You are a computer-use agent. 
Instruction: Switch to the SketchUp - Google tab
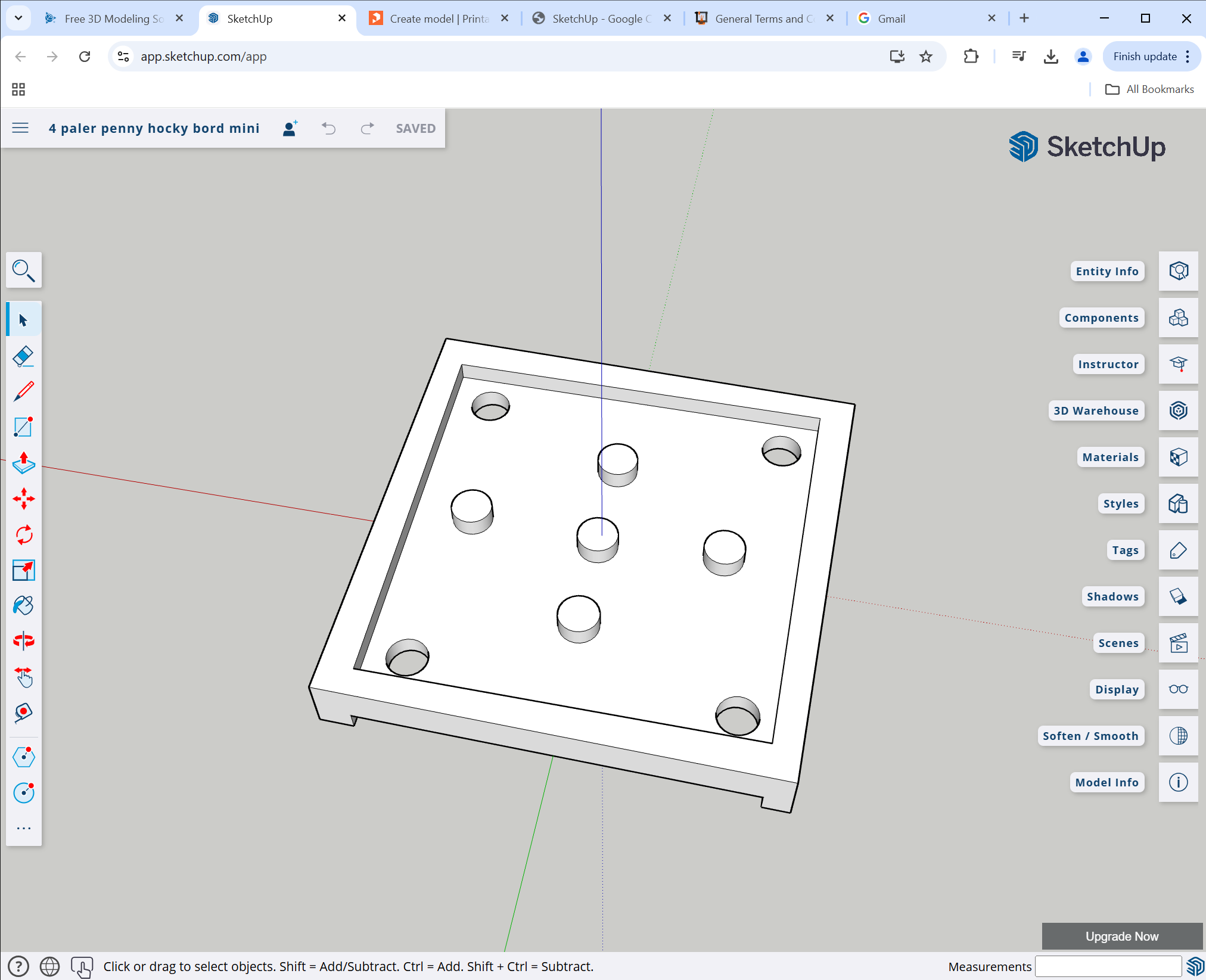click(x=602, y=18)
